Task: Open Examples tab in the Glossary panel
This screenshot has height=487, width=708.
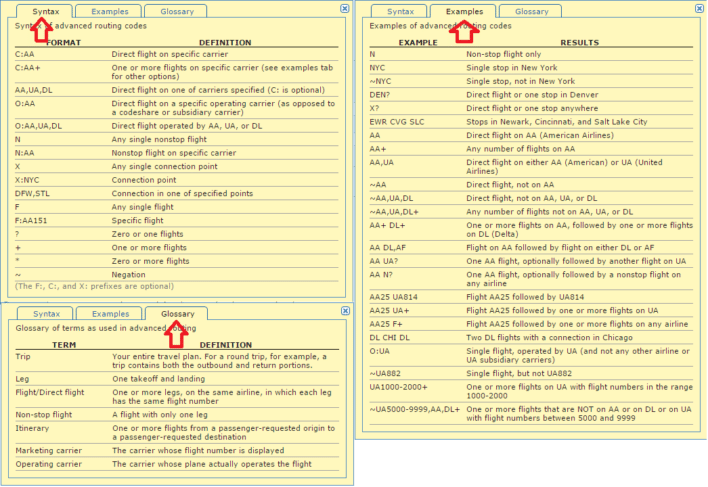Action: coord(110,314)
